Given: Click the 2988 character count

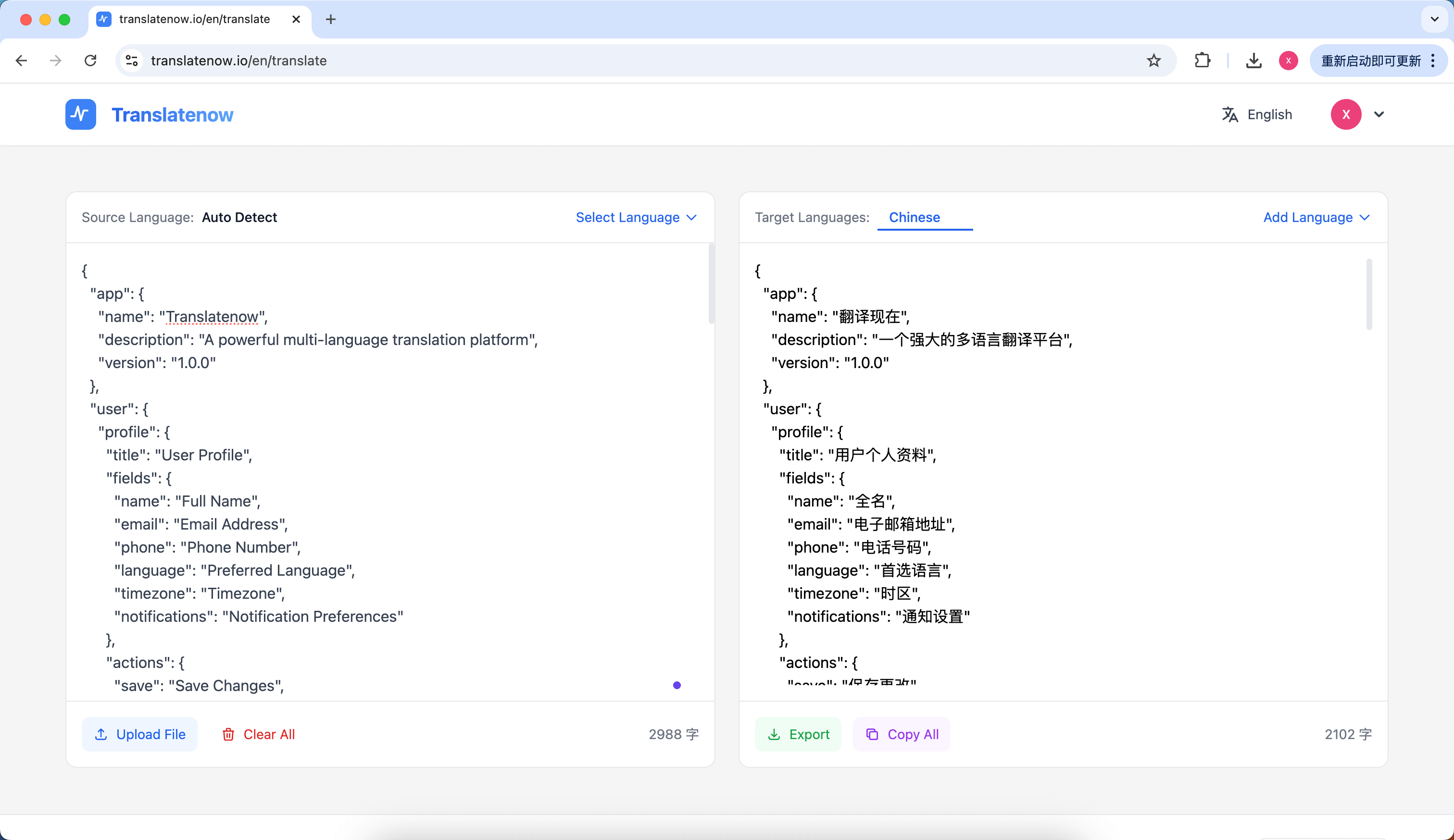Looking at the screenshot, I should click(x=673, y=734).
